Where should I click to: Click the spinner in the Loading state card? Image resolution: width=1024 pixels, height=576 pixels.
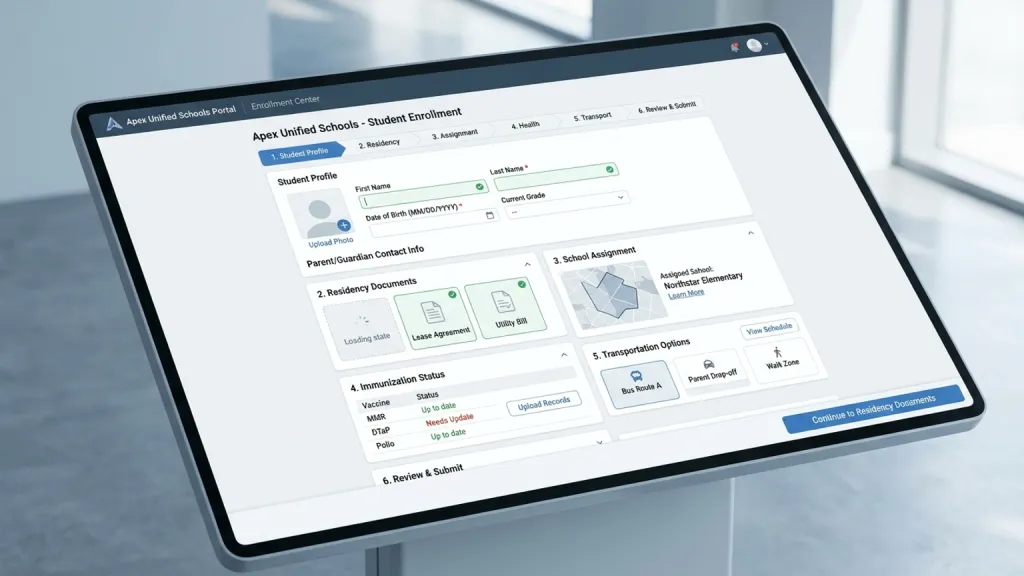point(361,321)
